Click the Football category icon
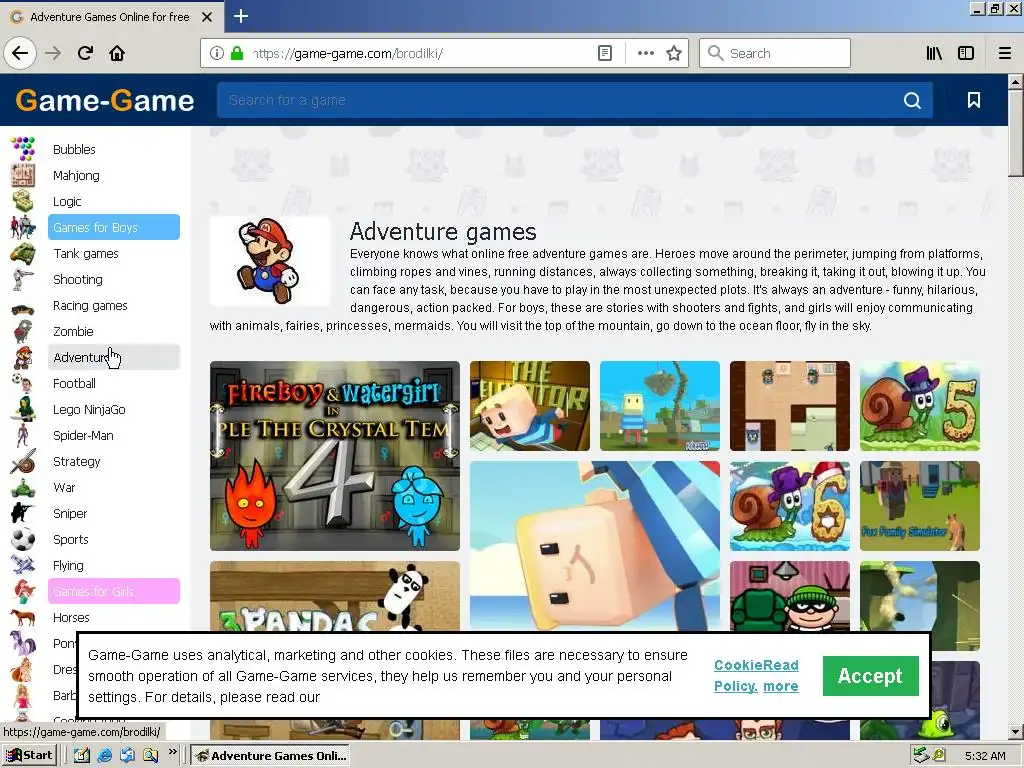The width and height of the screenshot is (1024, 768). pos(23,383)
